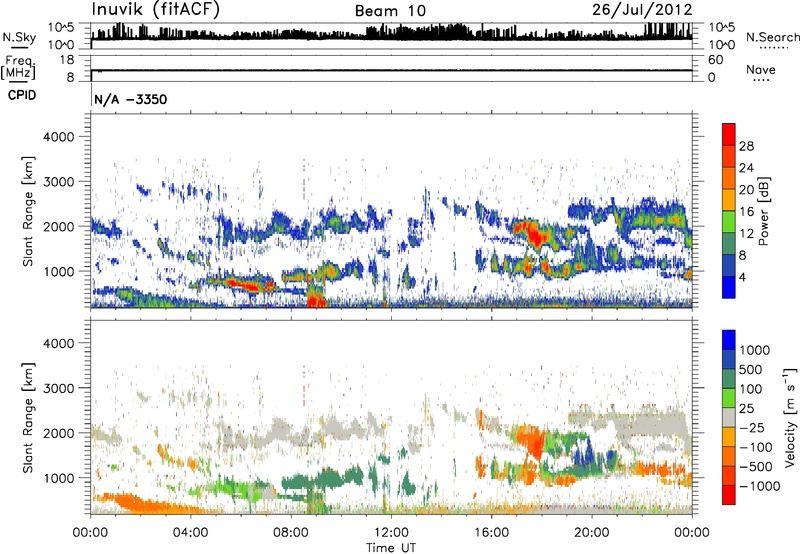Screen dimensions: 800x554
Task: Click the "Inuvik (fitACF)" title text
Action: coord(156,9)
